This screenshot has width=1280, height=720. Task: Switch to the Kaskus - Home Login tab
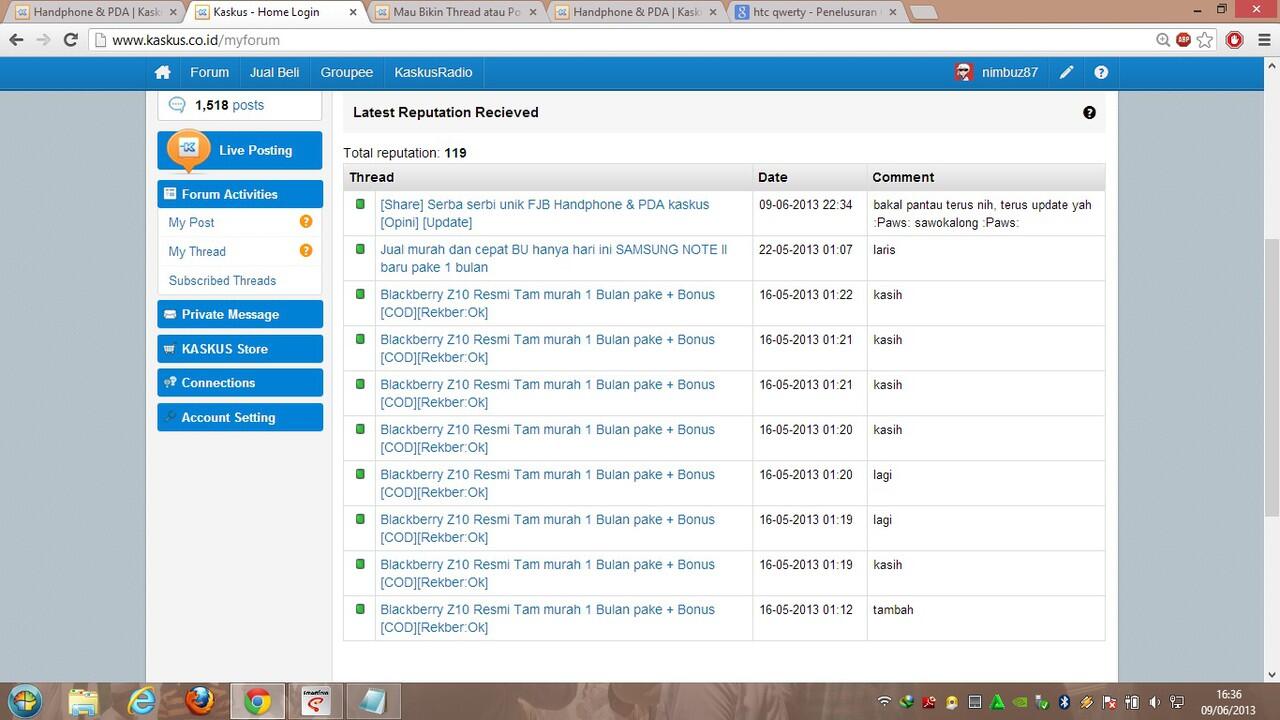[274, 12]
